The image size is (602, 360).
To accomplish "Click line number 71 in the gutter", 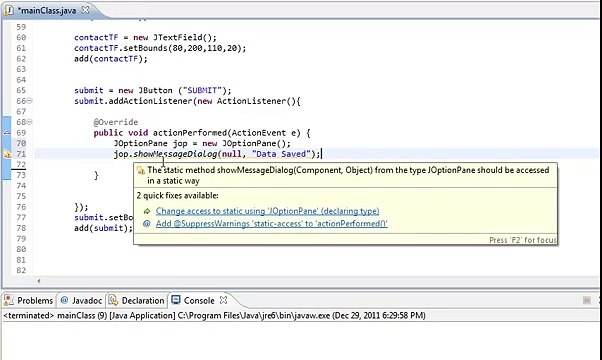I will tap(21, 154).
